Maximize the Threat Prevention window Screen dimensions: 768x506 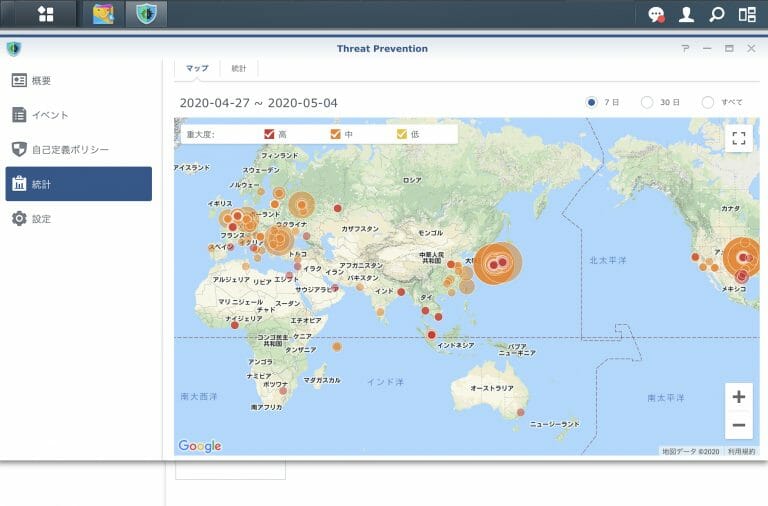point(729,48)
